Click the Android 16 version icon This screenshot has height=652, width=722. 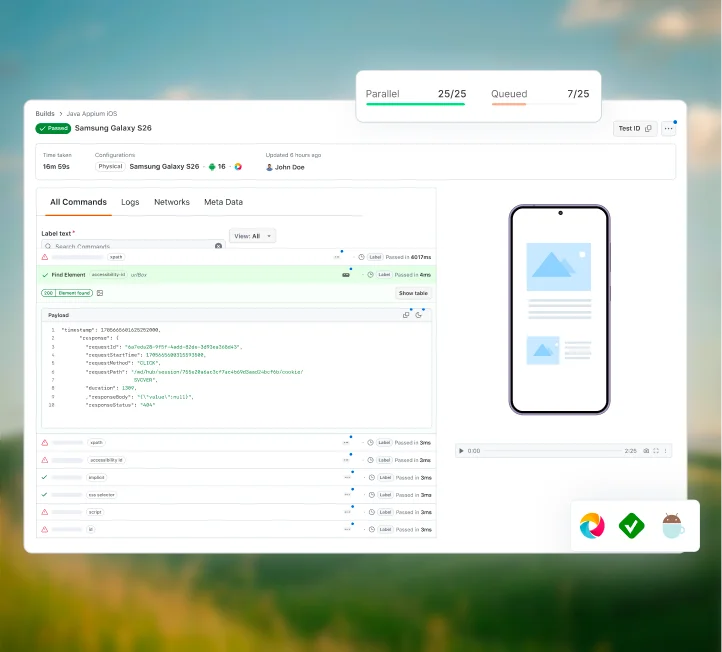(x=212, y=167)
